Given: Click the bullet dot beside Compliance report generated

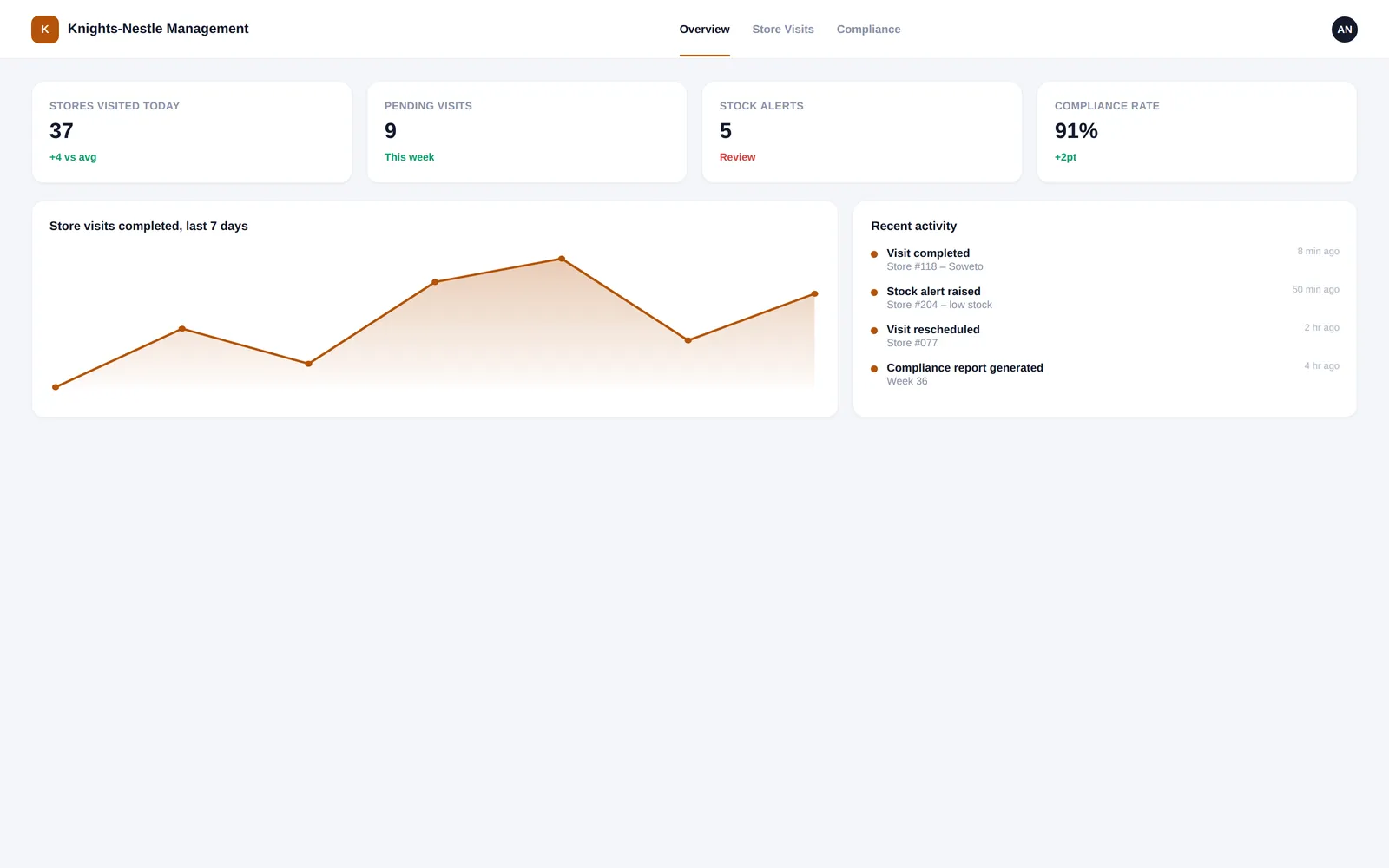Looking at the screenshot, I should (x=874, y=369).
